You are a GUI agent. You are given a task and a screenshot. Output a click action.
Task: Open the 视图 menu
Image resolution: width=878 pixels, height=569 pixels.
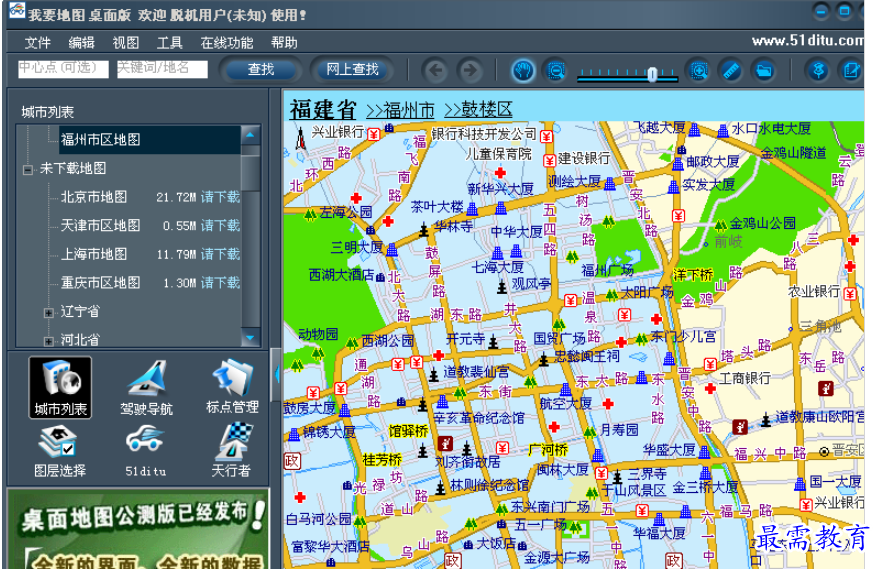[x=125, y=43]
